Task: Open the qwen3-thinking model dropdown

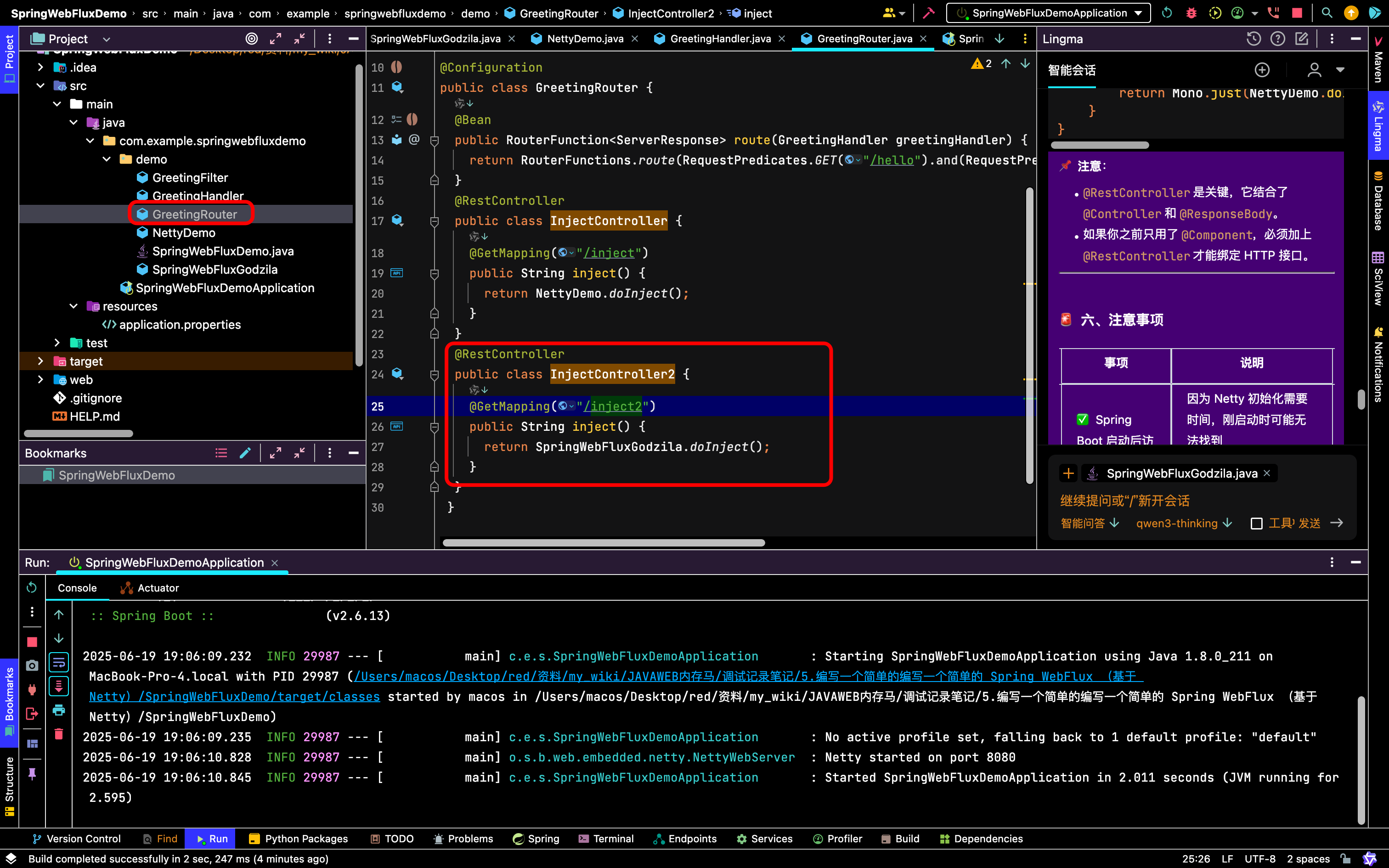Action: [x=1184, y=523]
